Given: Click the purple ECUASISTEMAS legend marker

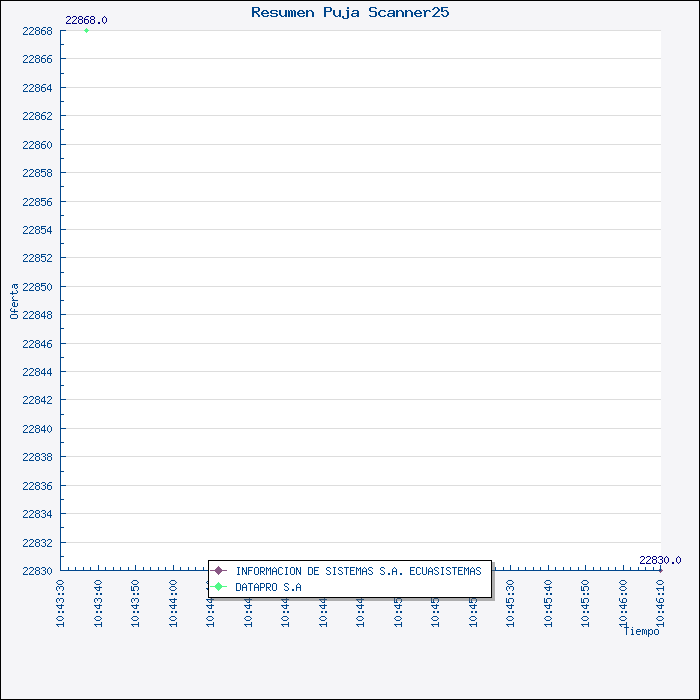Looking at the screenshot, I should pyautogui.click(x=219, y=571).
